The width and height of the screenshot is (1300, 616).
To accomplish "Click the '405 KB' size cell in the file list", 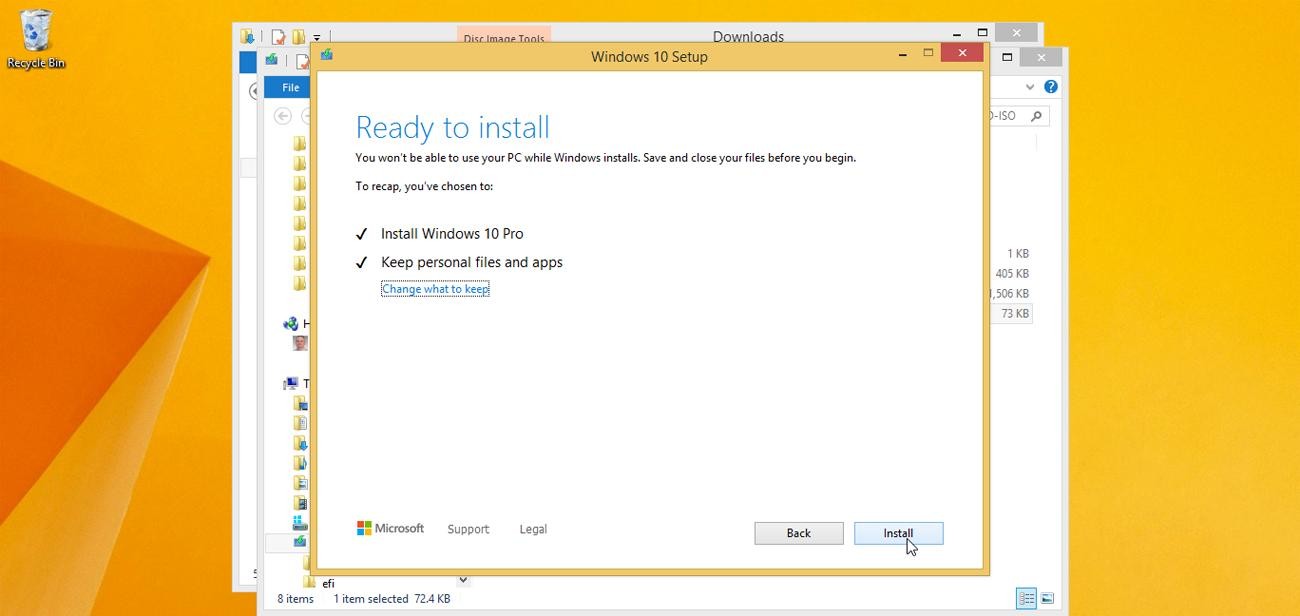I will pos(1012,273).
